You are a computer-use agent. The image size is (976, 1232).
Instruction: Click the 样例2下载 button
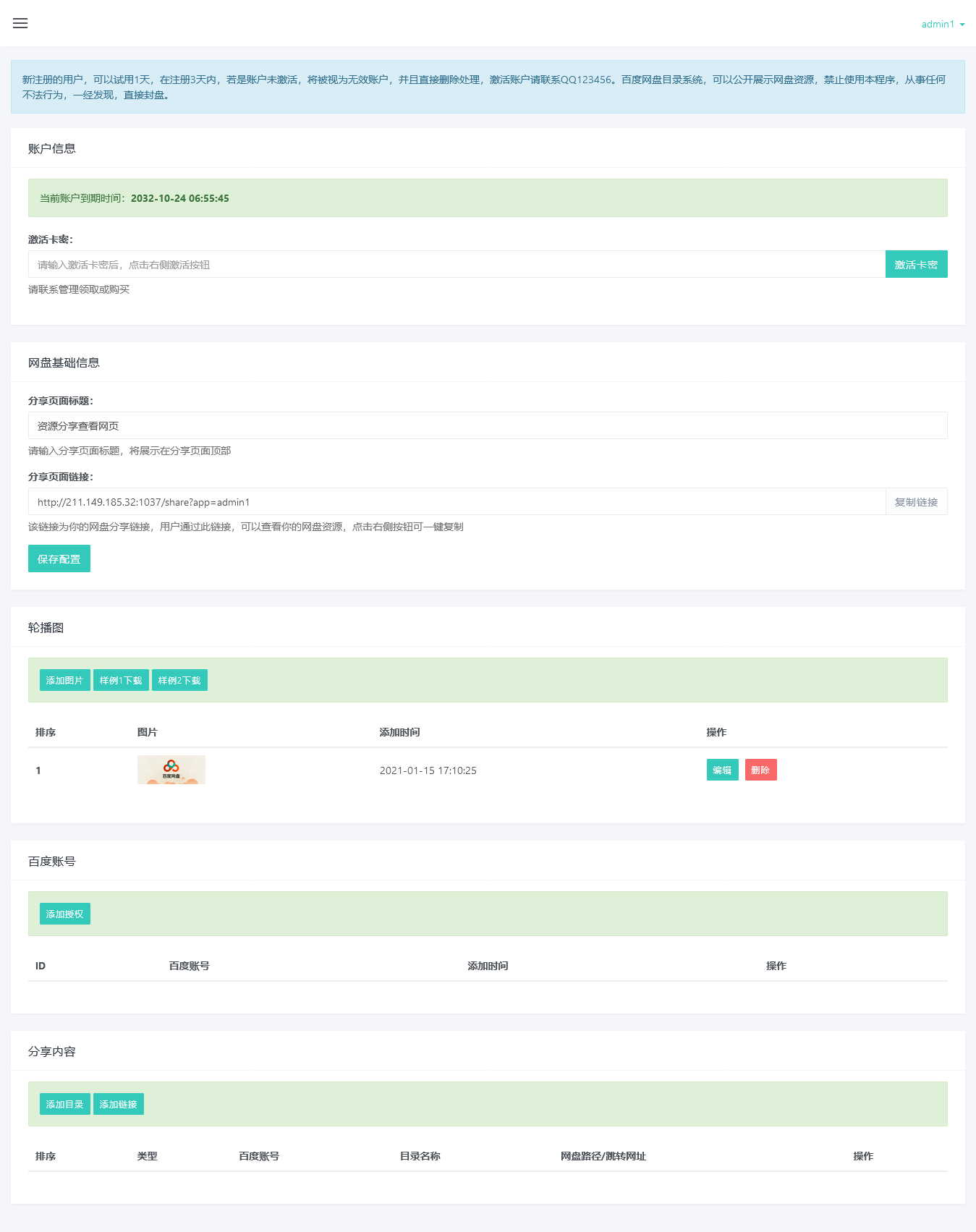(179, 680)
